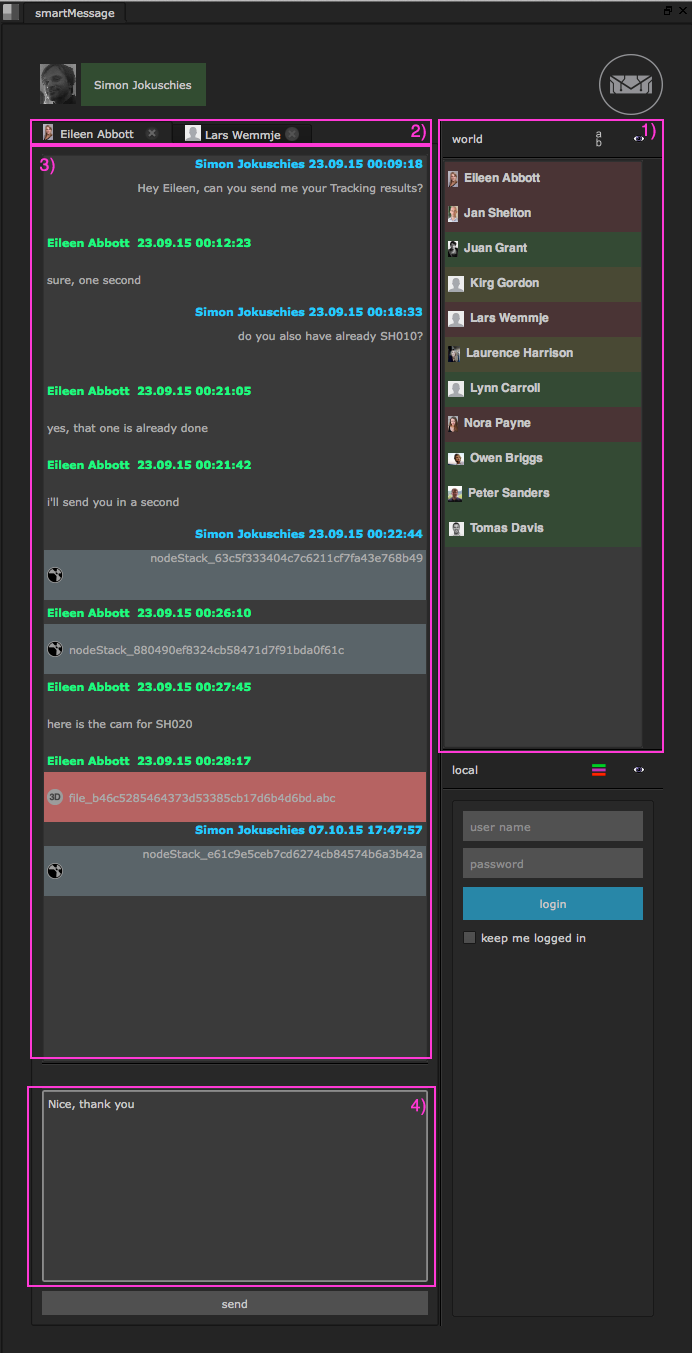Click the user name input field
The height and width of the screenshot is (1353, 692).
tap(552, 826)
